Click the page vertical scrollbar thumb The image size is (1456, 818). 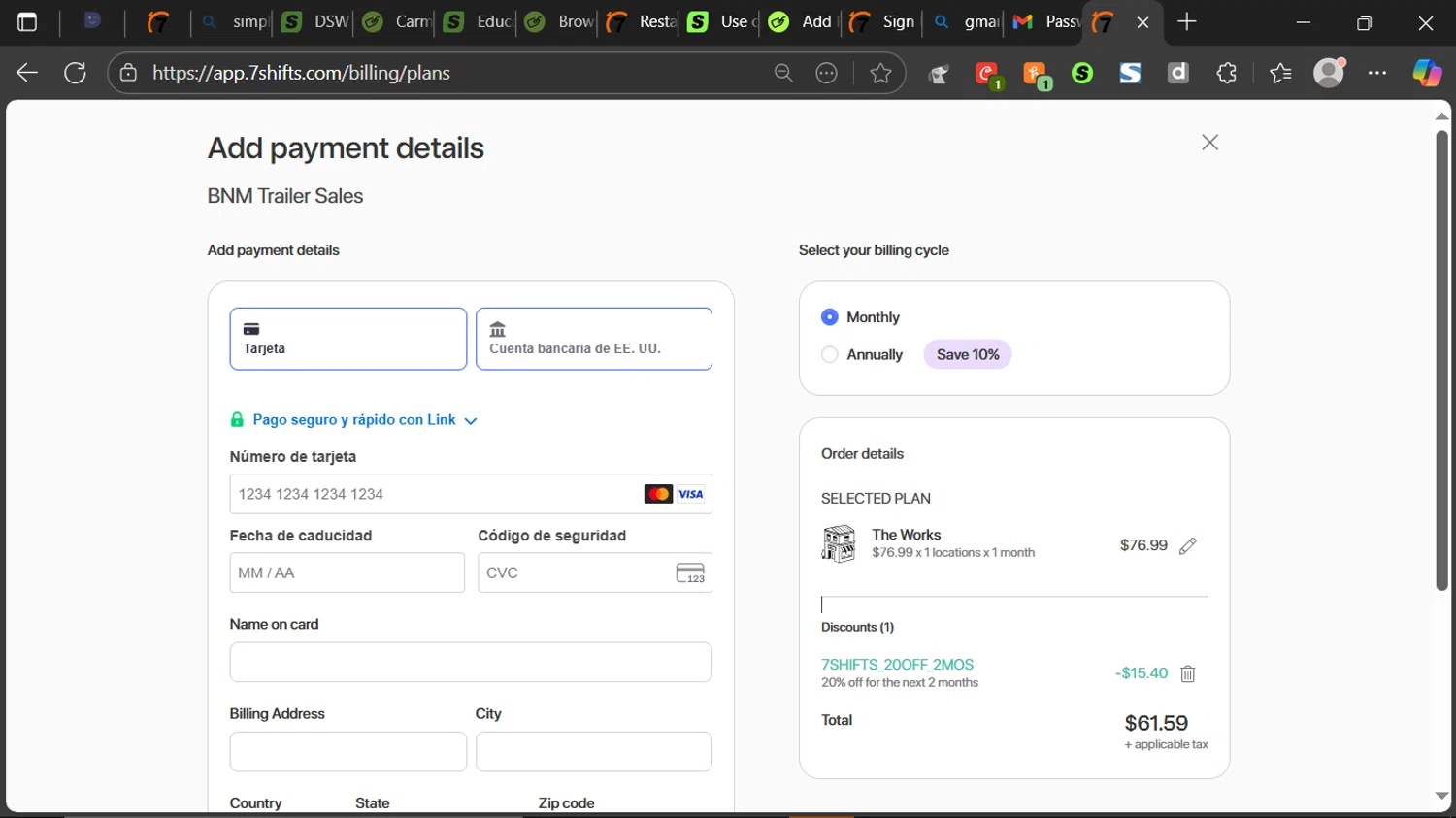coord(1441,360)
